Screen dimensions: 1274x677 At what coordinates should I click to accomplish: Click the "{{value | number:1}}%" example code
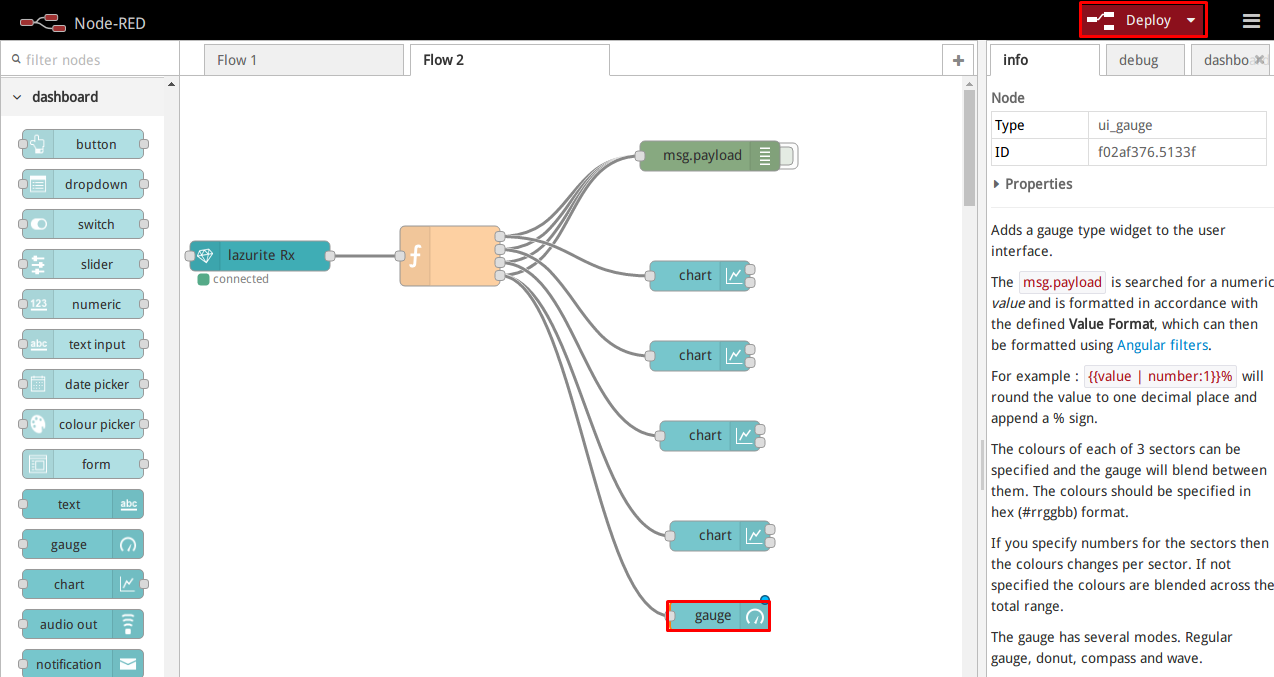click(x=1161, y=376)
